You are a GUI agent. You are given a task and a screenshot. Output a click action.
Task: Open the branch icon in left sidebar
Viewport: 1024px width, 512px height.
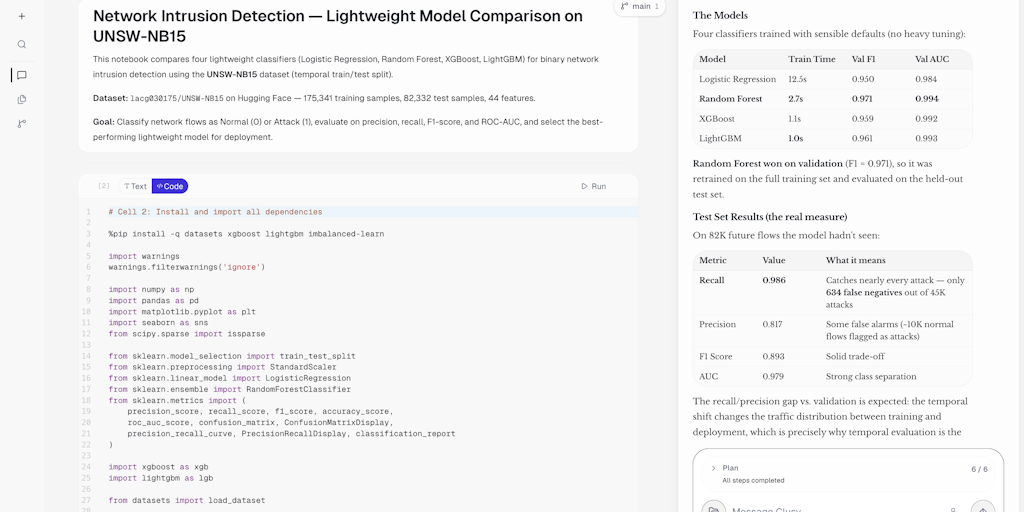pyautogui.click(x=22, y=123)
